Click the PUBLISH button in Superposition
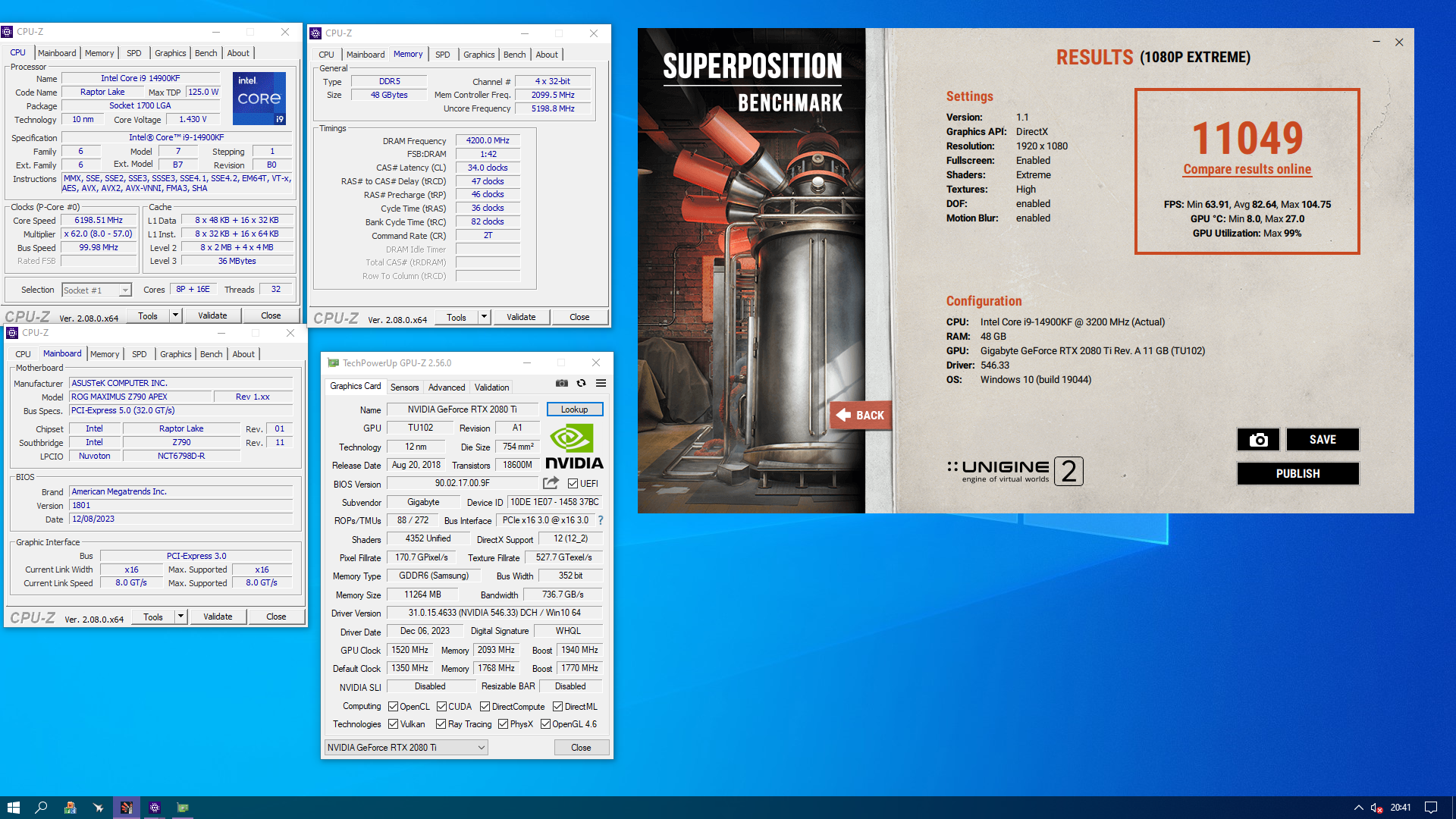1456x819 pixels. coord(1298,474)
